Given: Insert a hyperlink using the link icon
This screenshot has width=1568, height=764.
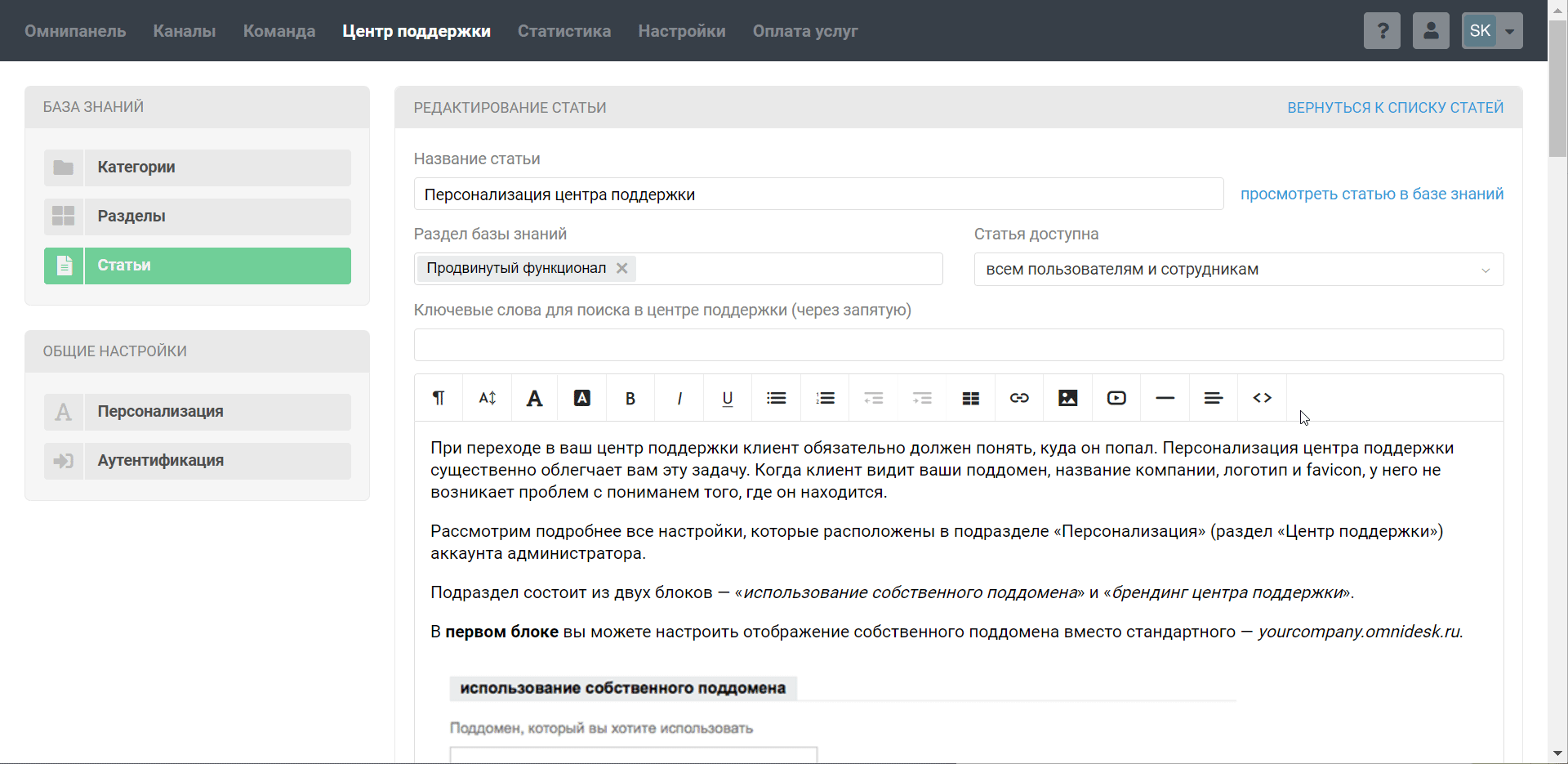Looking at the screenshot, I should [1018, 398].
